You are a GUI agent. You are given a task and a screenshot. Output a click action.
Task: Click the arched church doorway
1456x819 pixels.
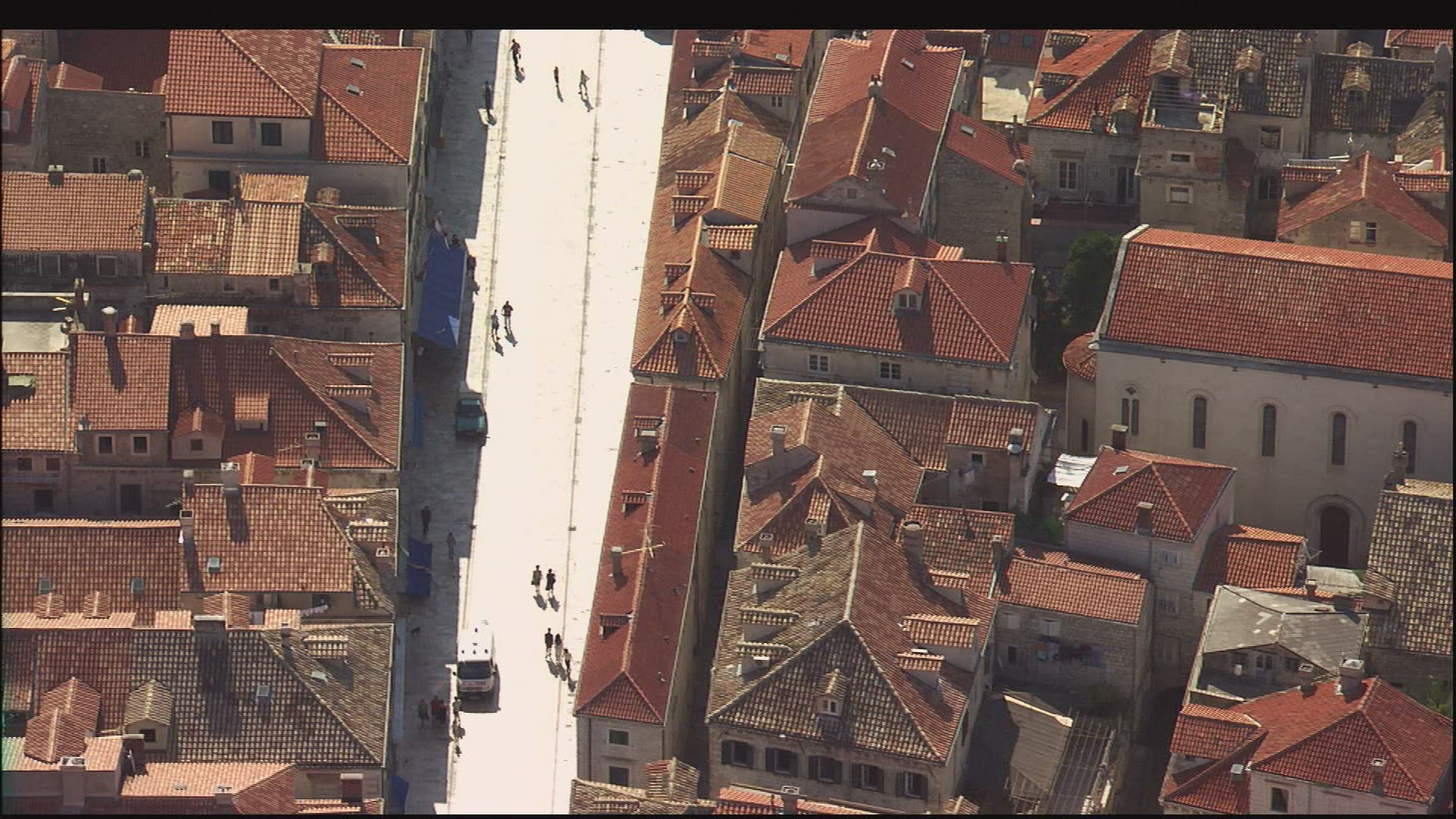tap(1333, 535)
